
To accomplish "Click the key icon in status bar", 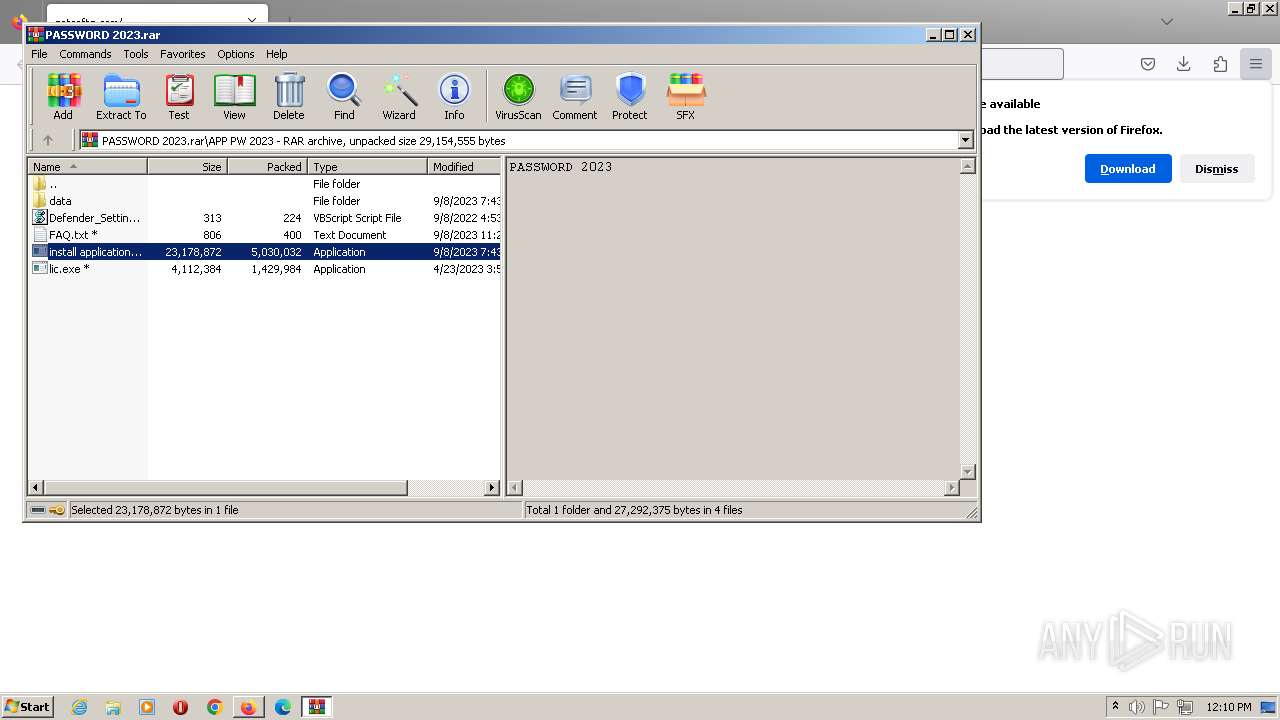I will [57, 510].
